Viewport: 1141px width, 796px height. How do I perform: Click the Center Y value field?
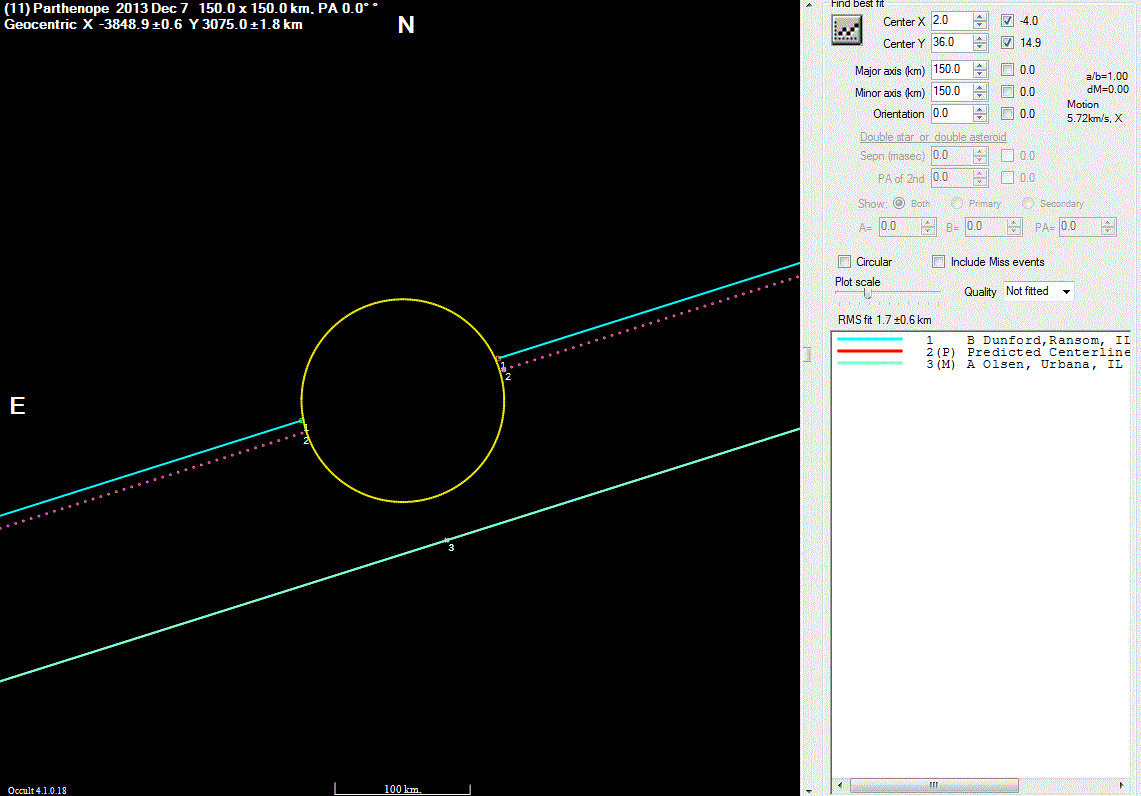tap(952, 42)
